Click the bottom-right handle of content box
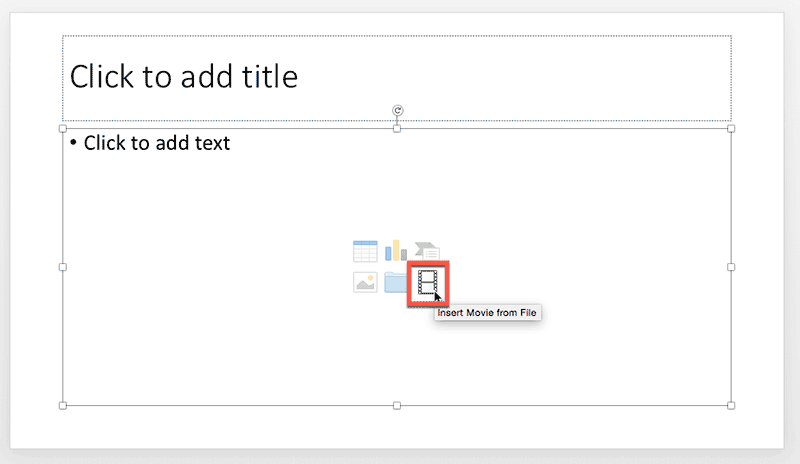The height and width of the screenshot is (464, 800). (731, 406)
